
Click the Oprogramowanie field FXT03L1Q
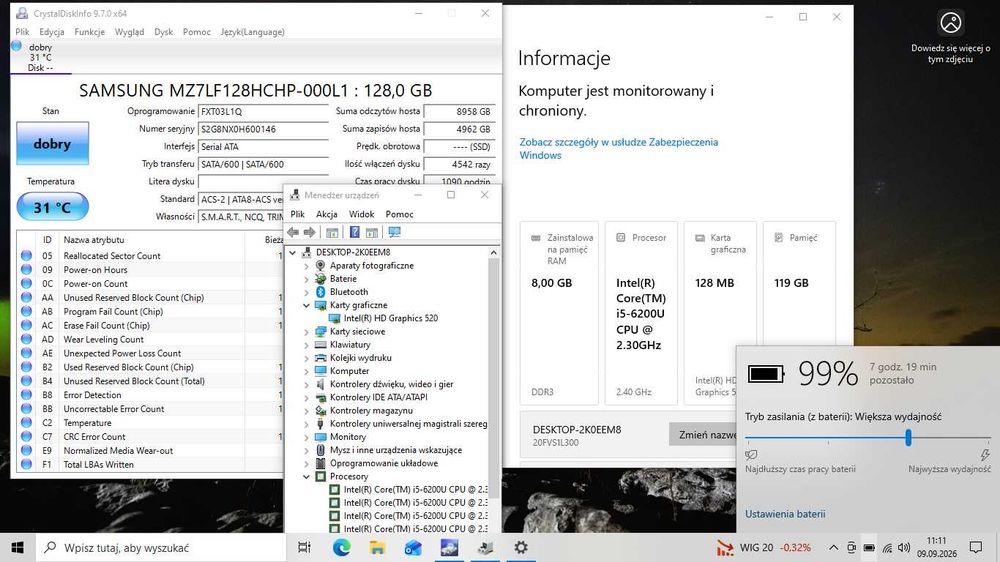click(x=263, y=111)
